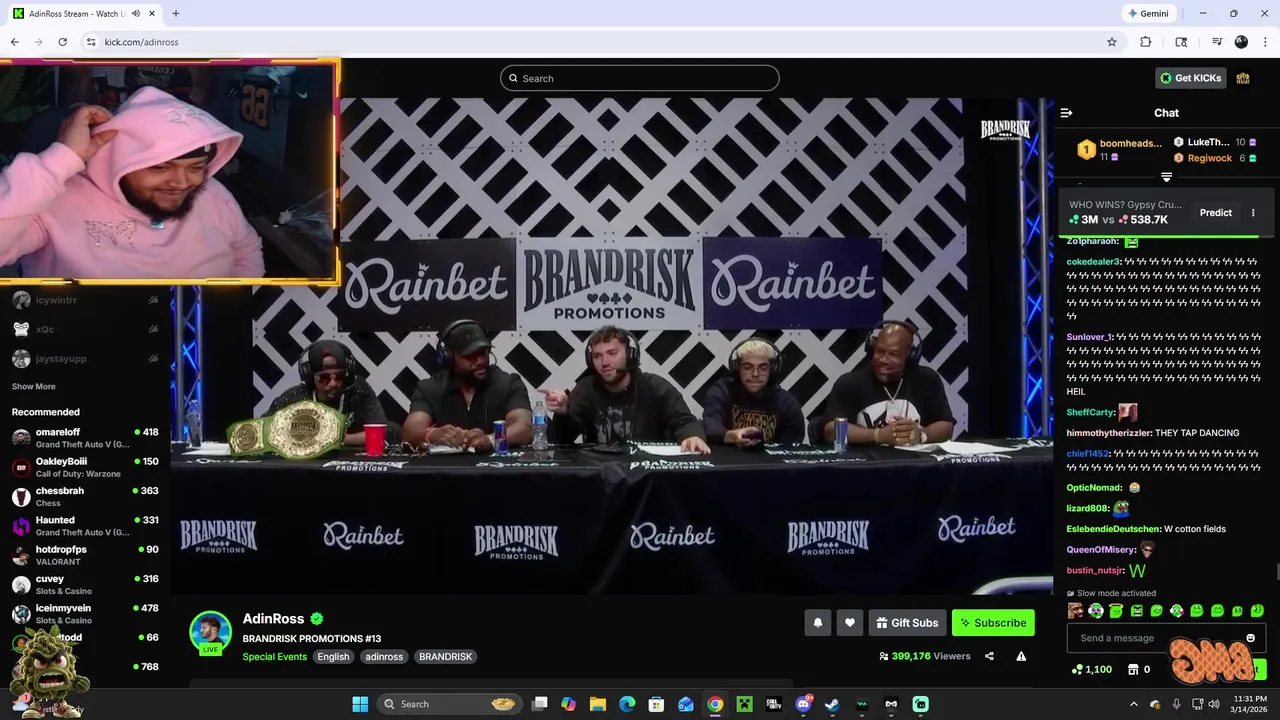Open Minecraft from taskbar

pyautogui.click(x=744, y=704)
